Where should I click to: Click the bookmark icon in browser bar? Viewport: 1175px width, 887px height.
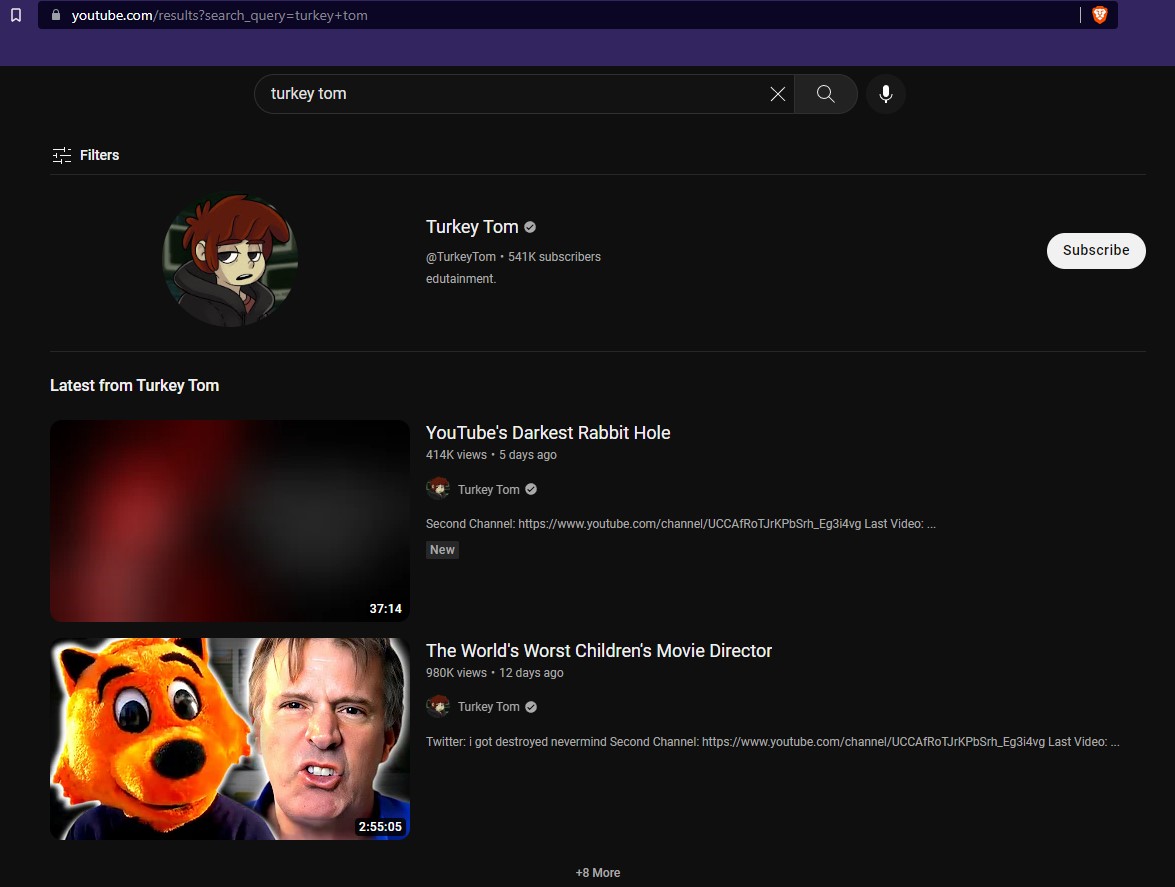pyautogui.click(x=15, y=15)
